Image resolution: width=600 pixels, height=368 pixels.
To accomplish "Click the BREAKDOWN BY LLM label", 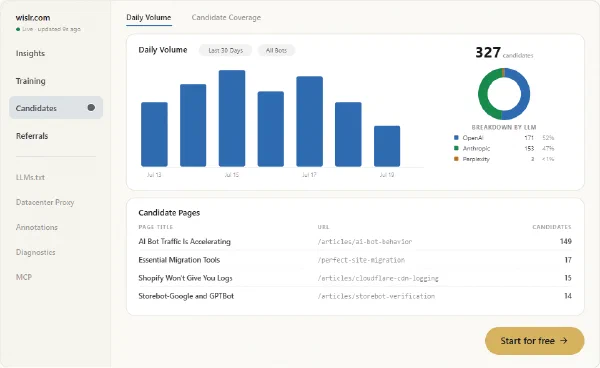I will (x=504, y=127).
